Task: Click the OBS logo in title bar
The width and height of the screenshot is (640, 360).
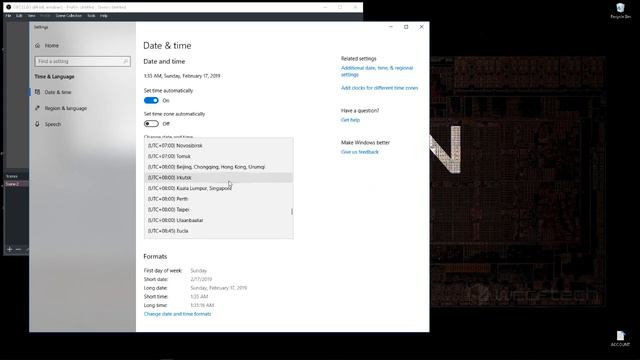Action: coord(9,7)
